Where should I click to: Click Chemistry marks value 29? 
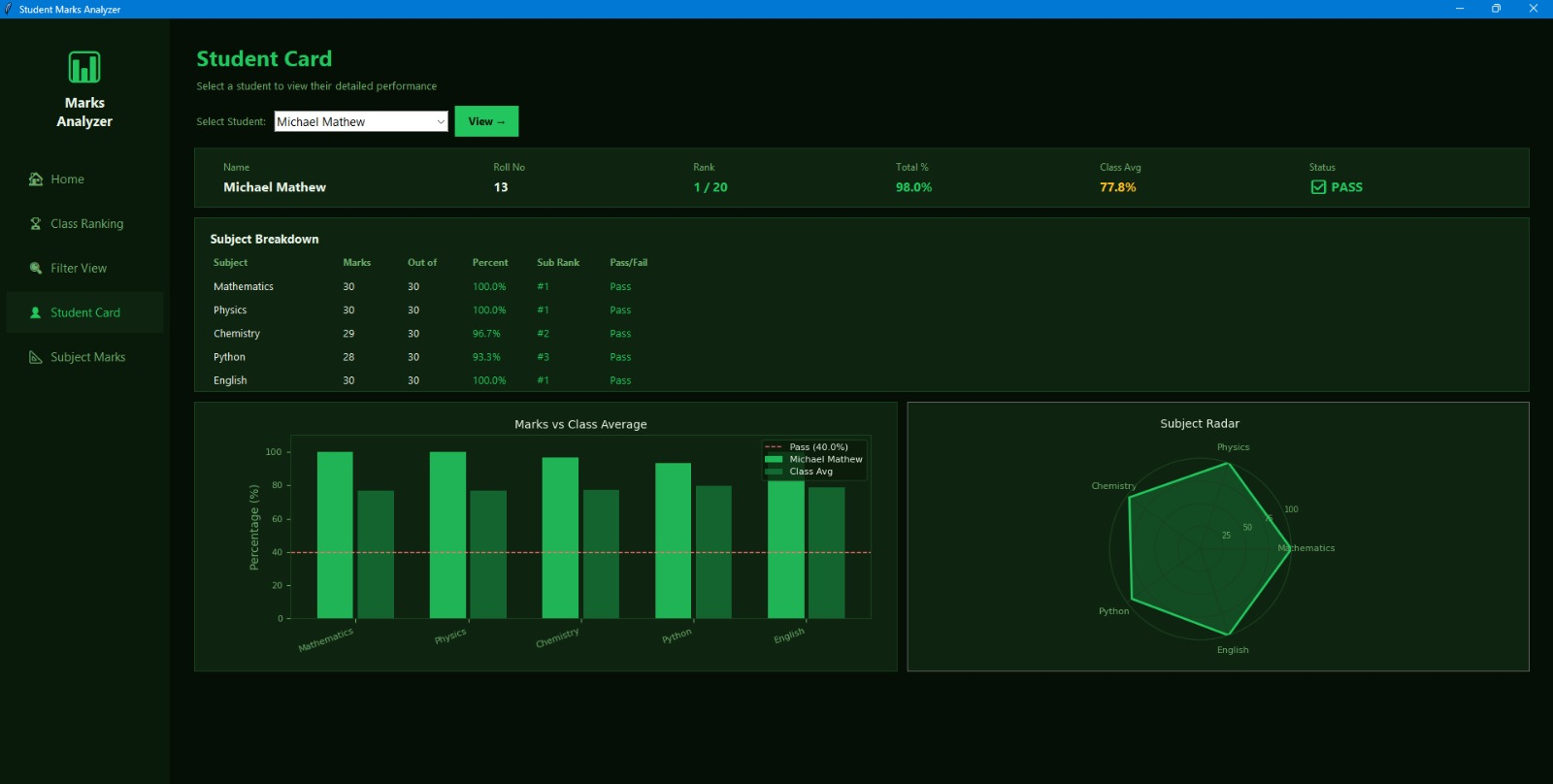pos(348,334)
